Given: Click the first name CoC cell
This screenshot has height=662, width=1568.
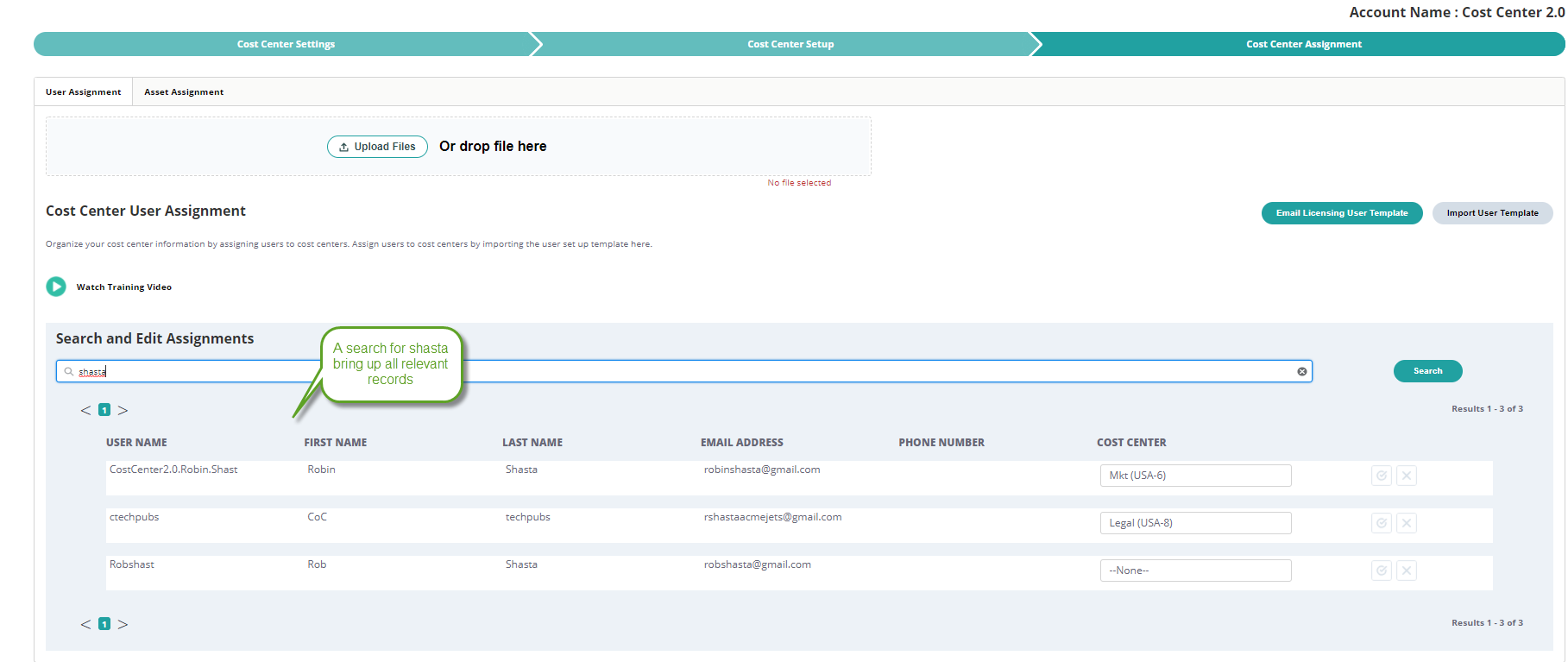Looking at the screenshot, I should point(317,517).
